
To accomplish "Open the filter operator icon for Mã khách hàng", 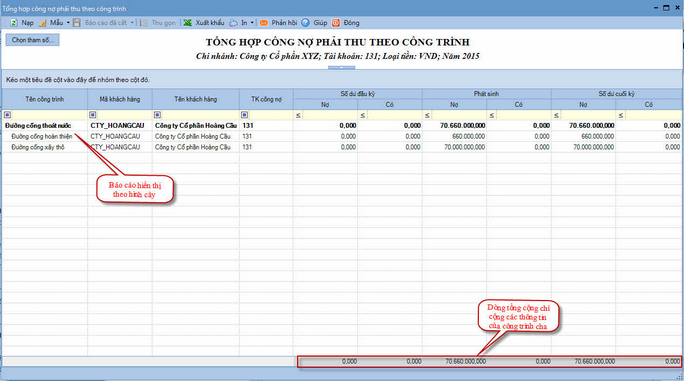I will [92, 115].
